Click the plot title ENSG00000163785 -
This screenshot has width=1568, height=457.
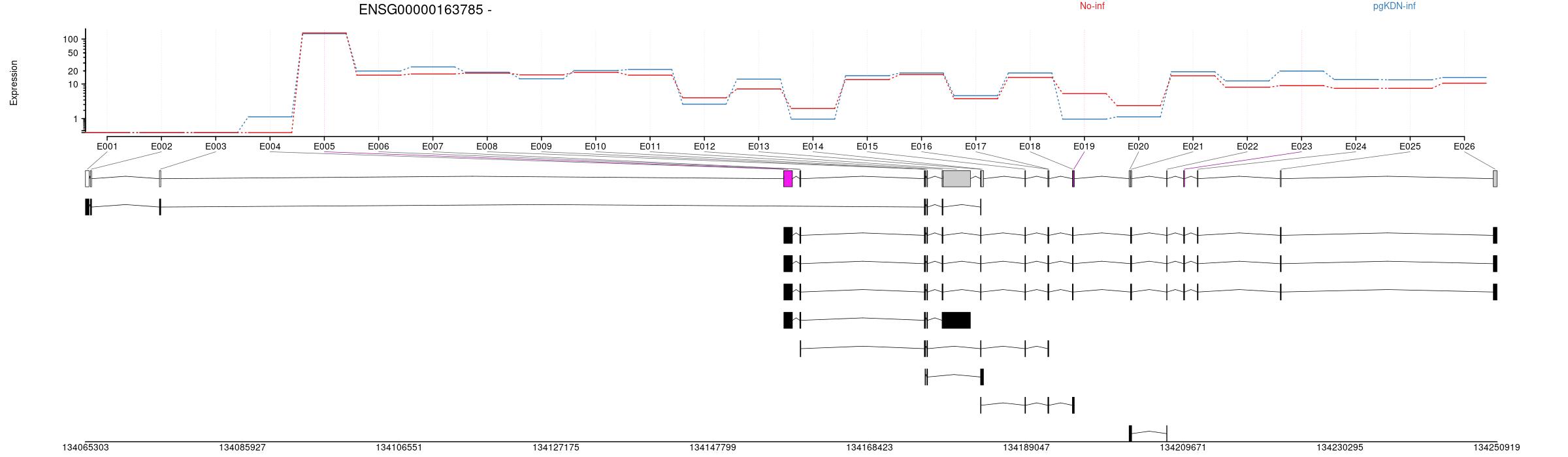[x=425, y=10]
